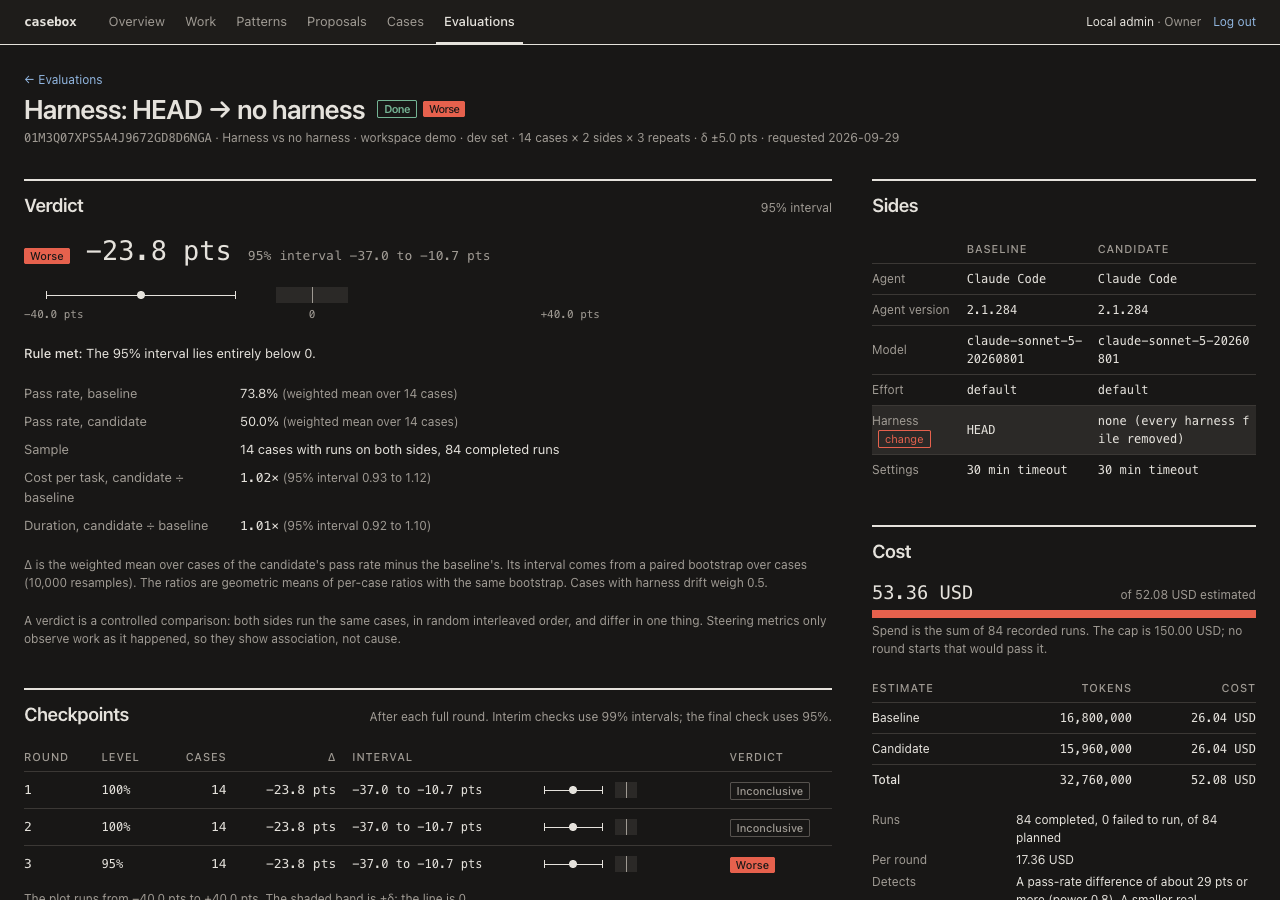This screenshot has width=1280, height=900.
Task: Click the 1.01× duration ratio value
Action: (259, 526)
